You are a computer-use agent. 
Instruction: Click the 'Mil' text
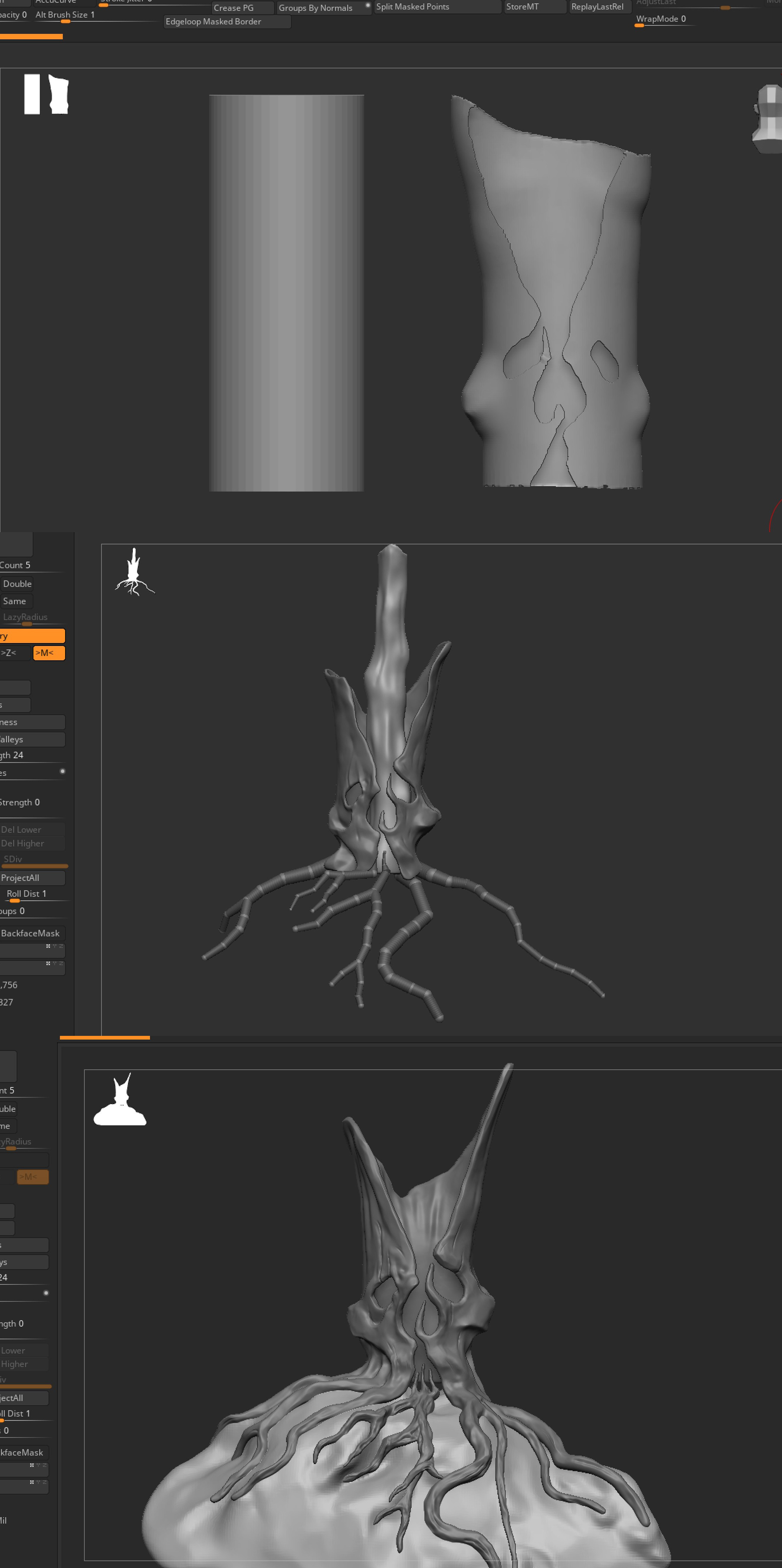[x=4, y=1521]
